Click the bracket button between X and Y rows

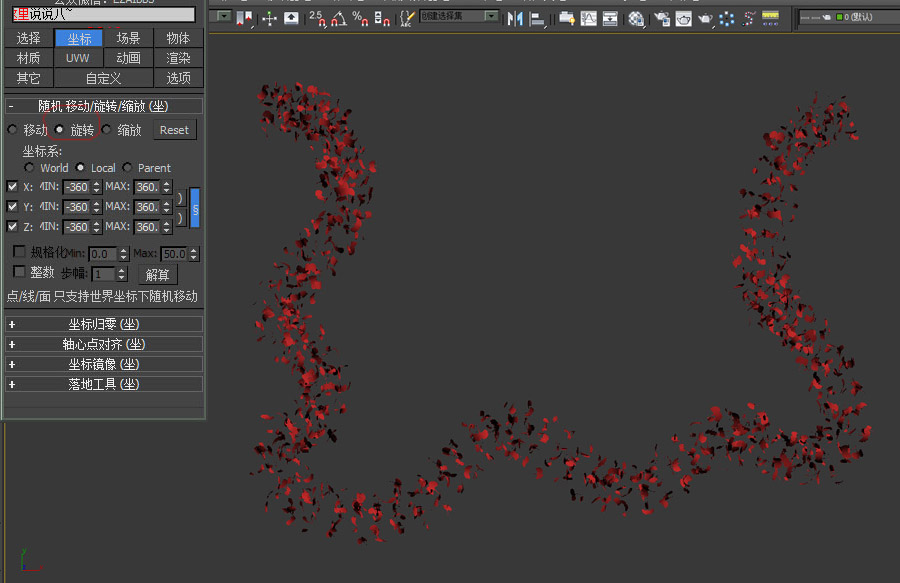(x=180, y=198)
